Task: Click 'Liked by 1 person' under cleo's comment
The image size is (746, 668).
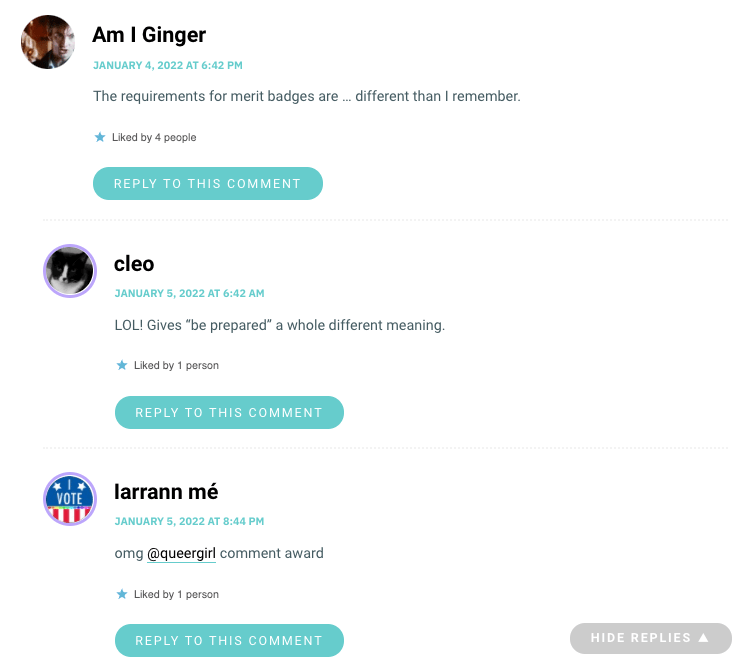Action: click(176, 365)
